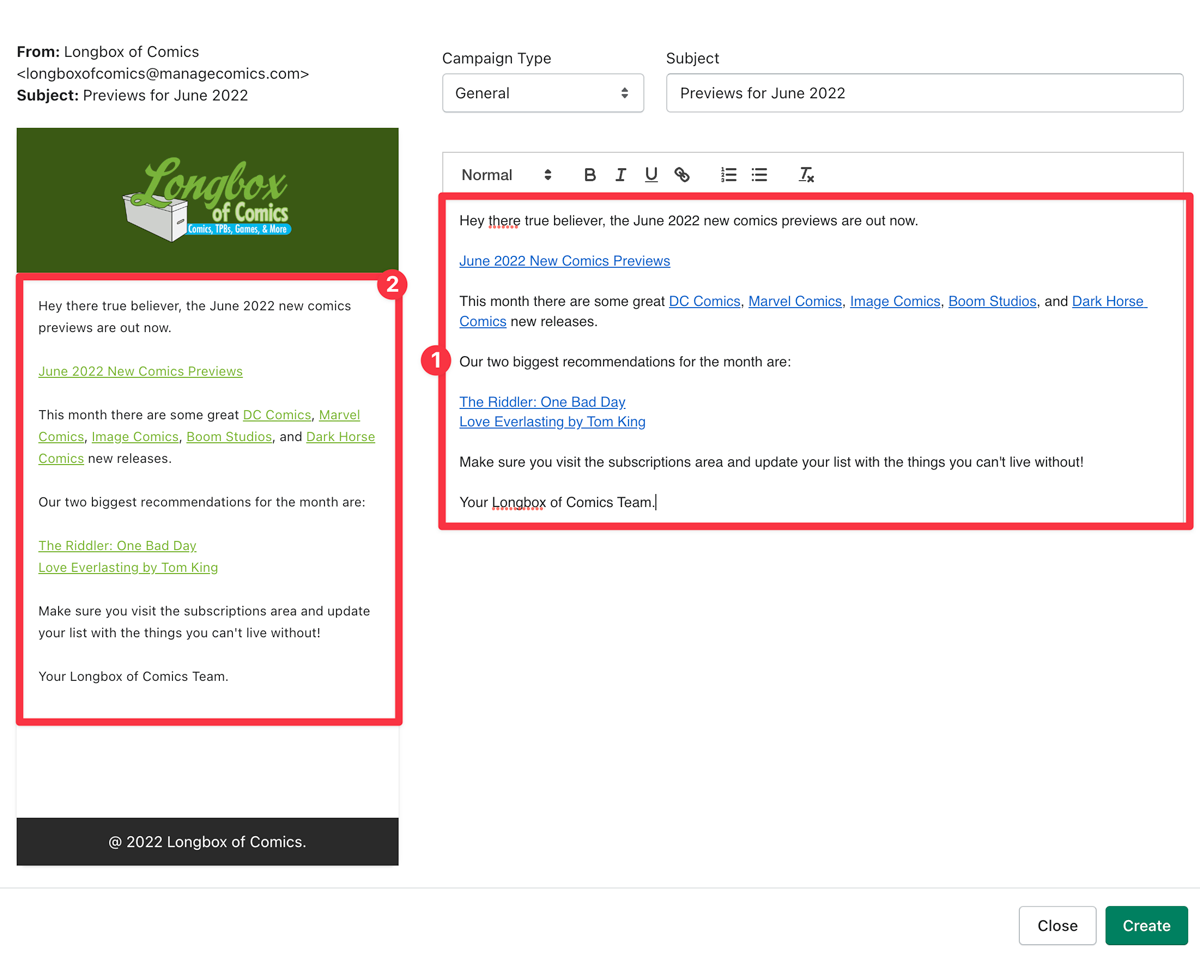Apply numbered list formatting

(729, 175)
